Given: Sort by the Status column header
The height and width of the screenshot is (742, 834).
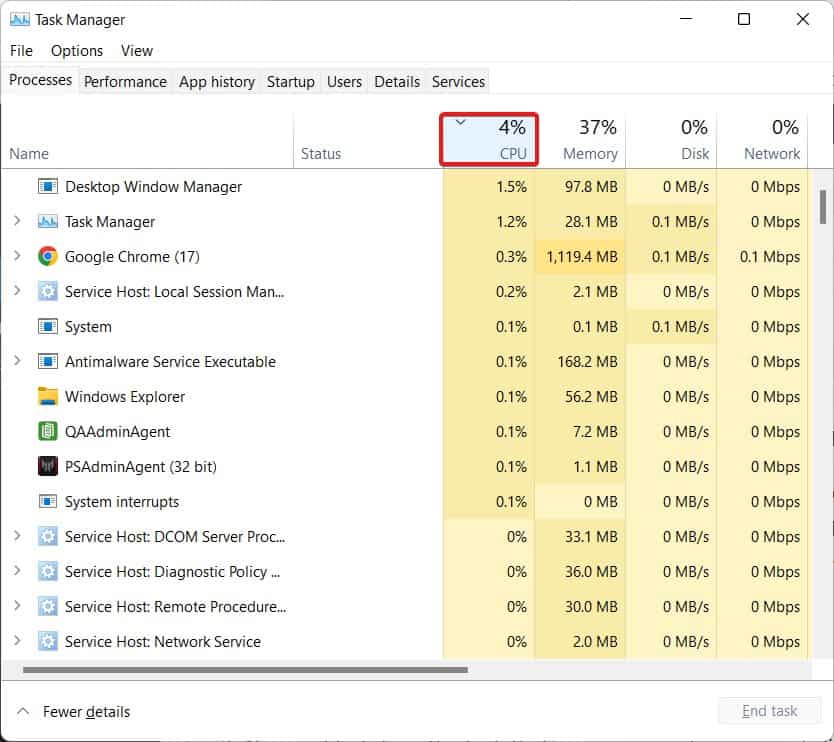Looking at the screenshot, I should pos(367,139).
